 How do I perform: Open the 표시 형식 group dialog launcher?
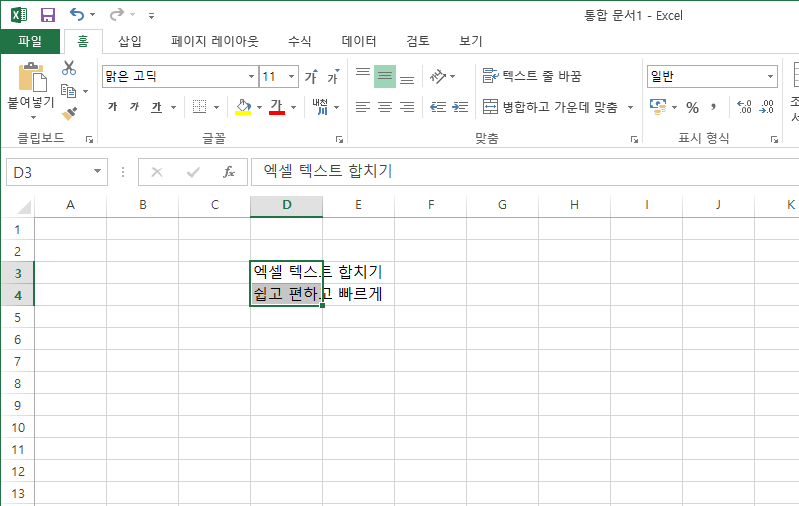point(775,139)
